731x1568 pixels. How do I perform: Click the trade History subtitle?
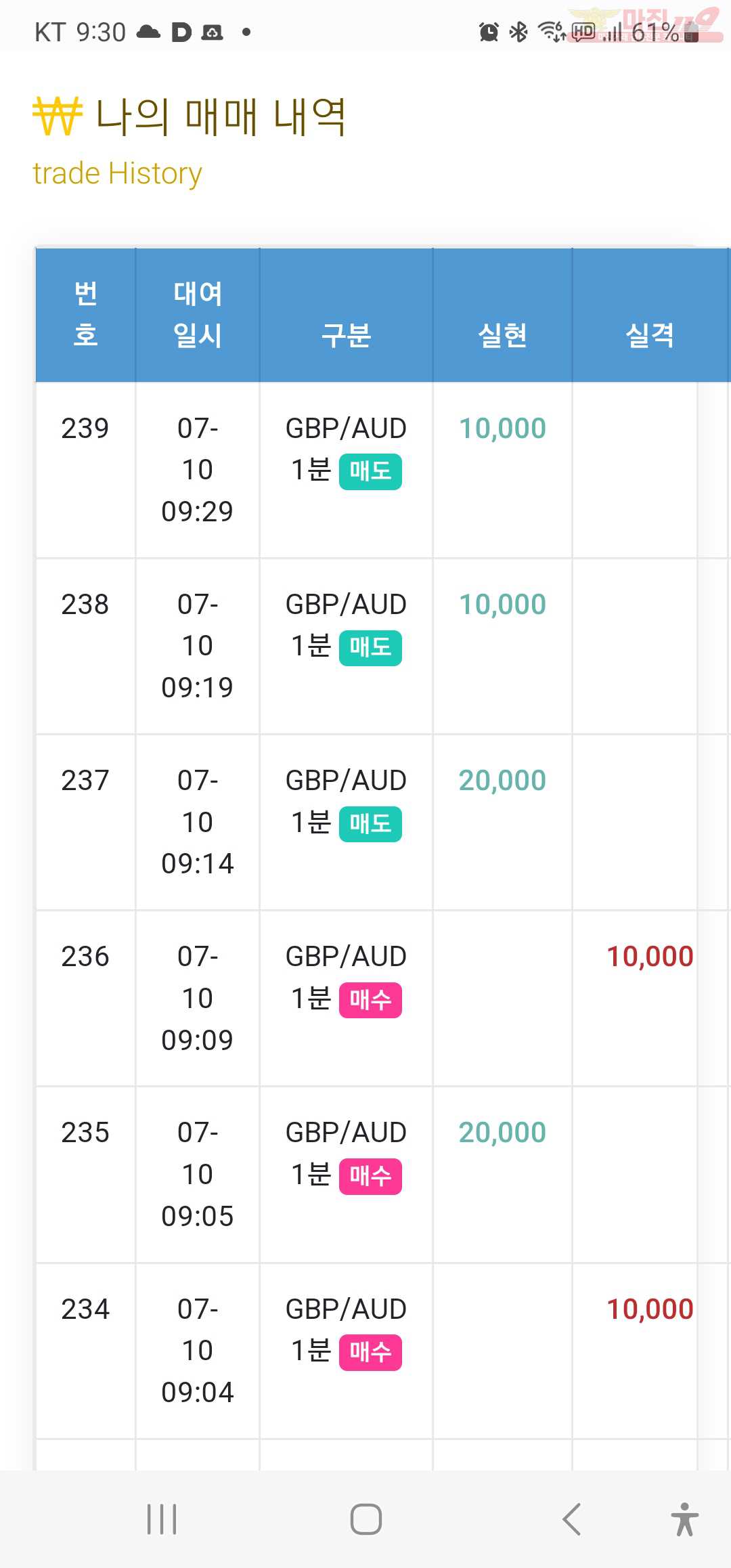[117, 174]
